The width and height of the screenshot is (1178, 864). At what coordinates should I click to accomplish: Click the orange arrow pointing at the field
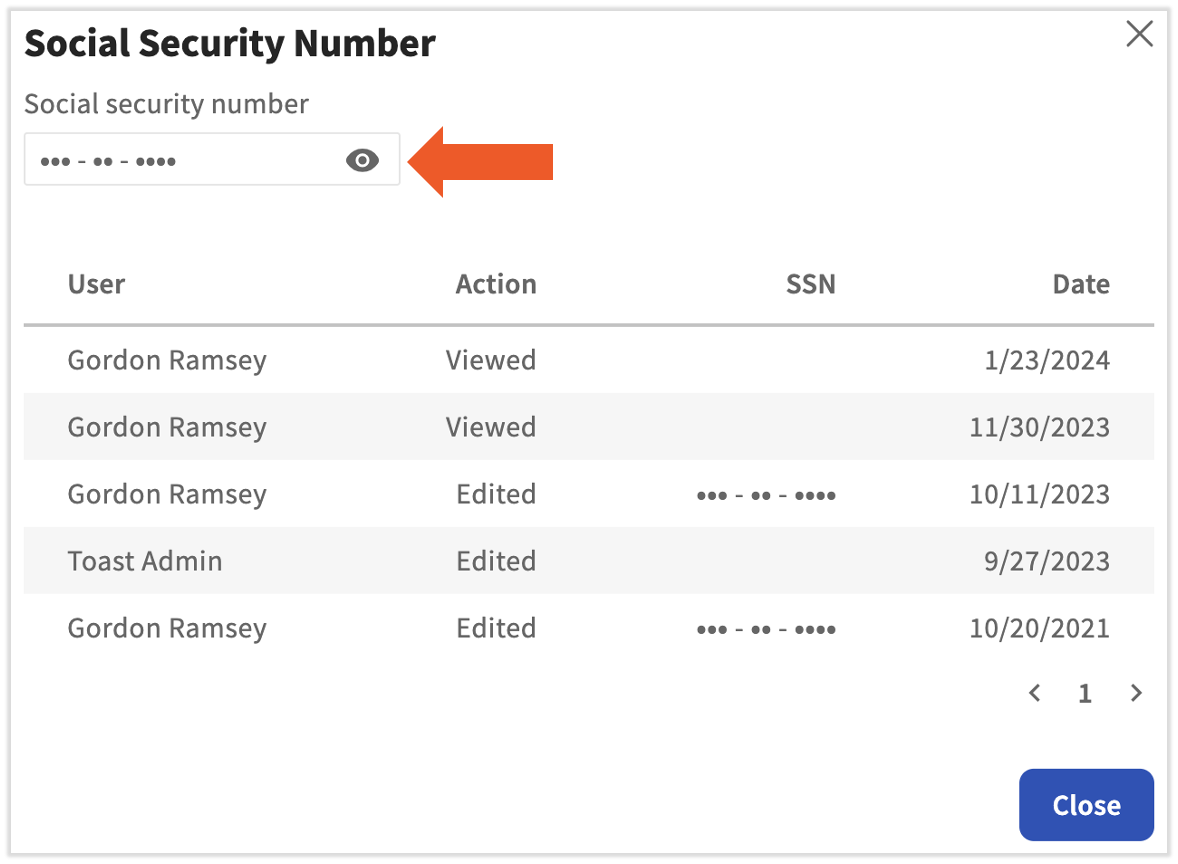(x=480, y=160)
